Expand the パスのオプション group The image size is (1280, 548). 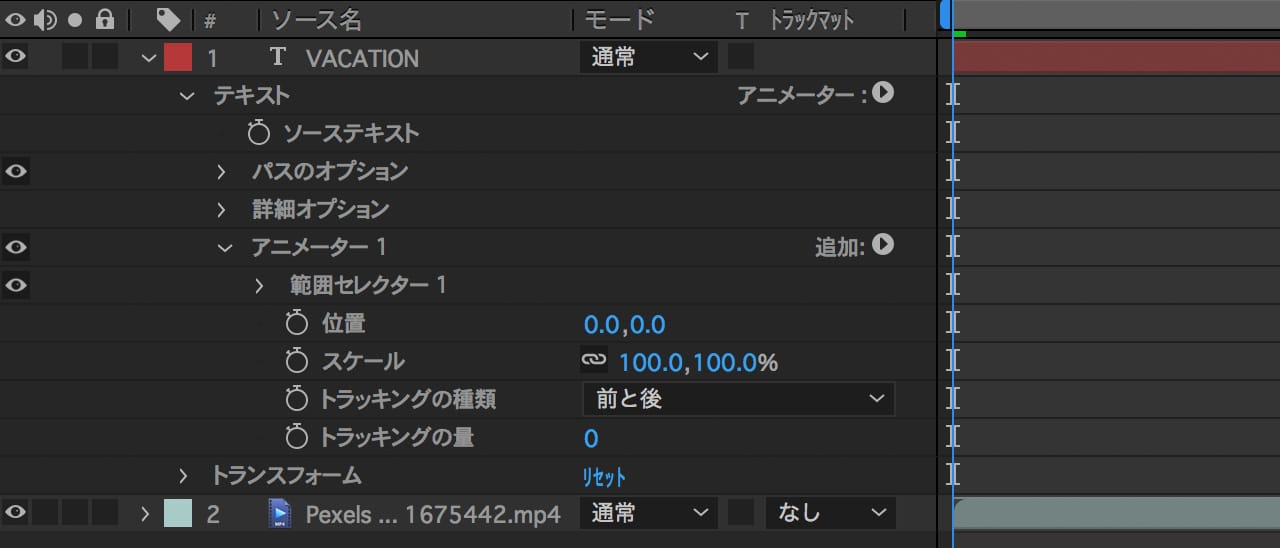pos(222,172)
